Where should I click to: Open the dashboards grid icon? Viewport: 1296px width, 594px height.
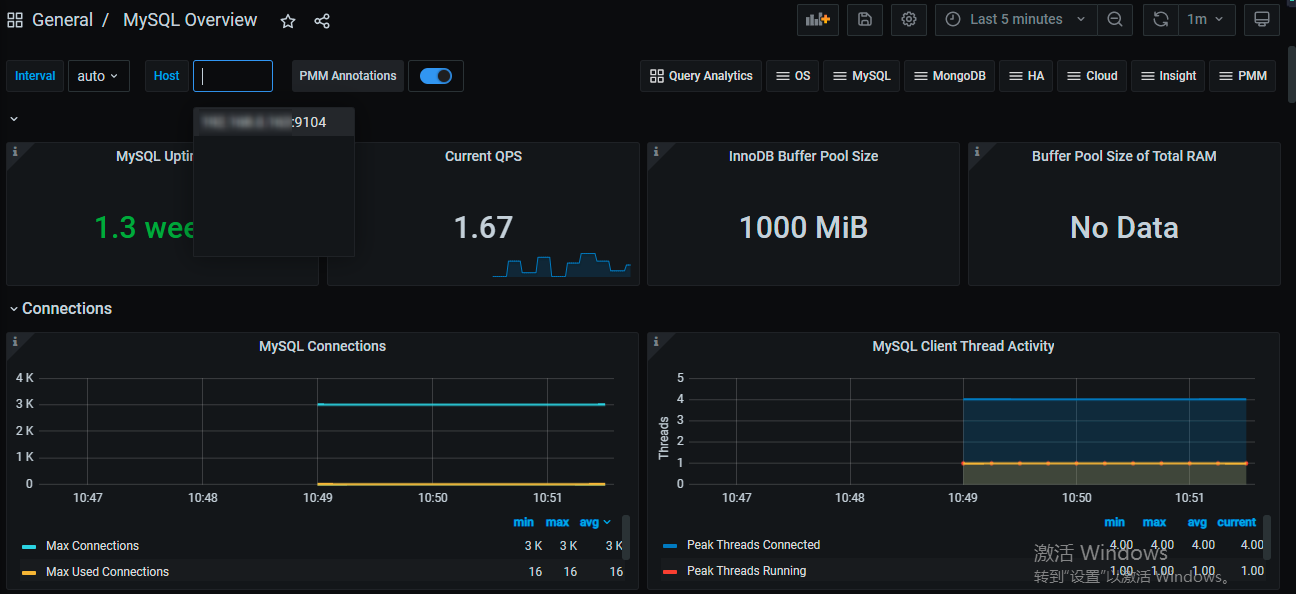pyautogui.click(x=15, y=20)
